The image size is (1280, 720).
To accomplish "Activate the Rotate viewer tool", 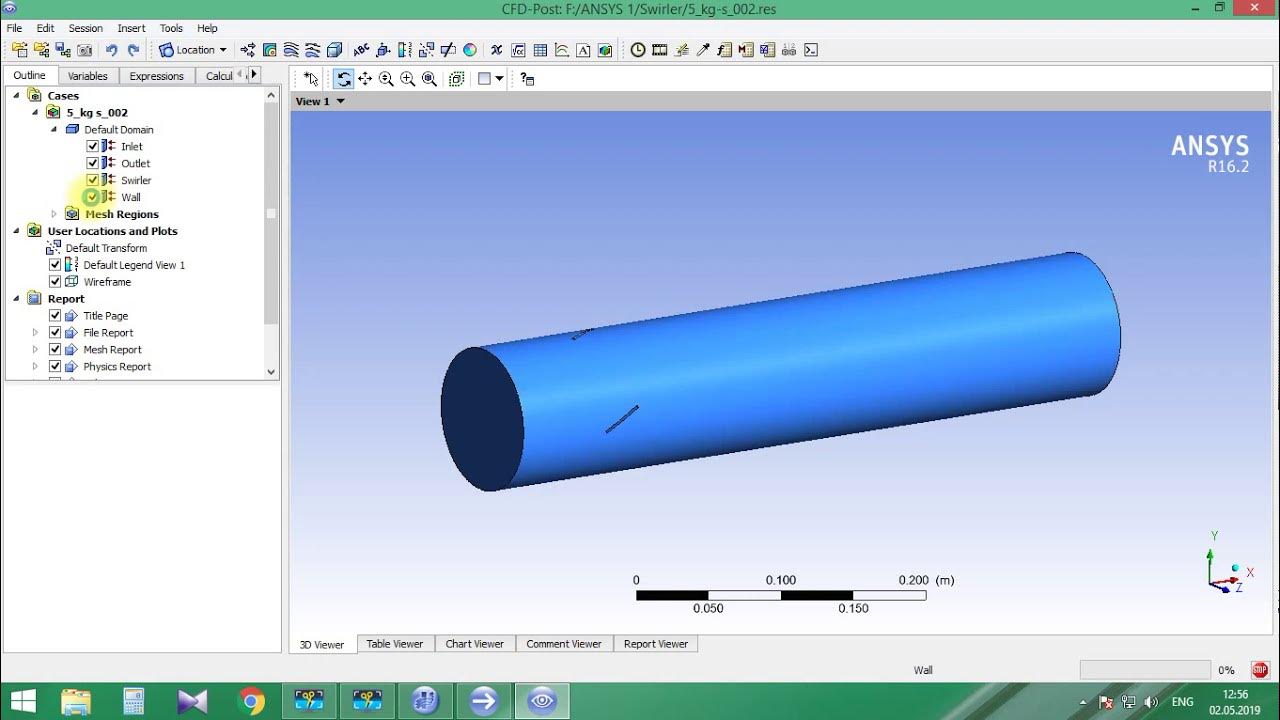I will [343, 78].
